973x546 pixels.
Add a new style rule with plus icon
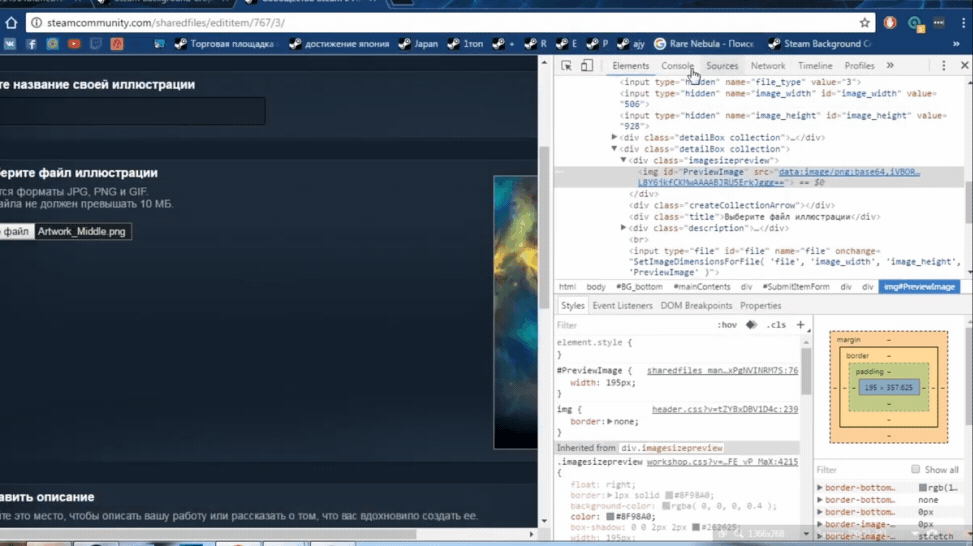point(800,324)
